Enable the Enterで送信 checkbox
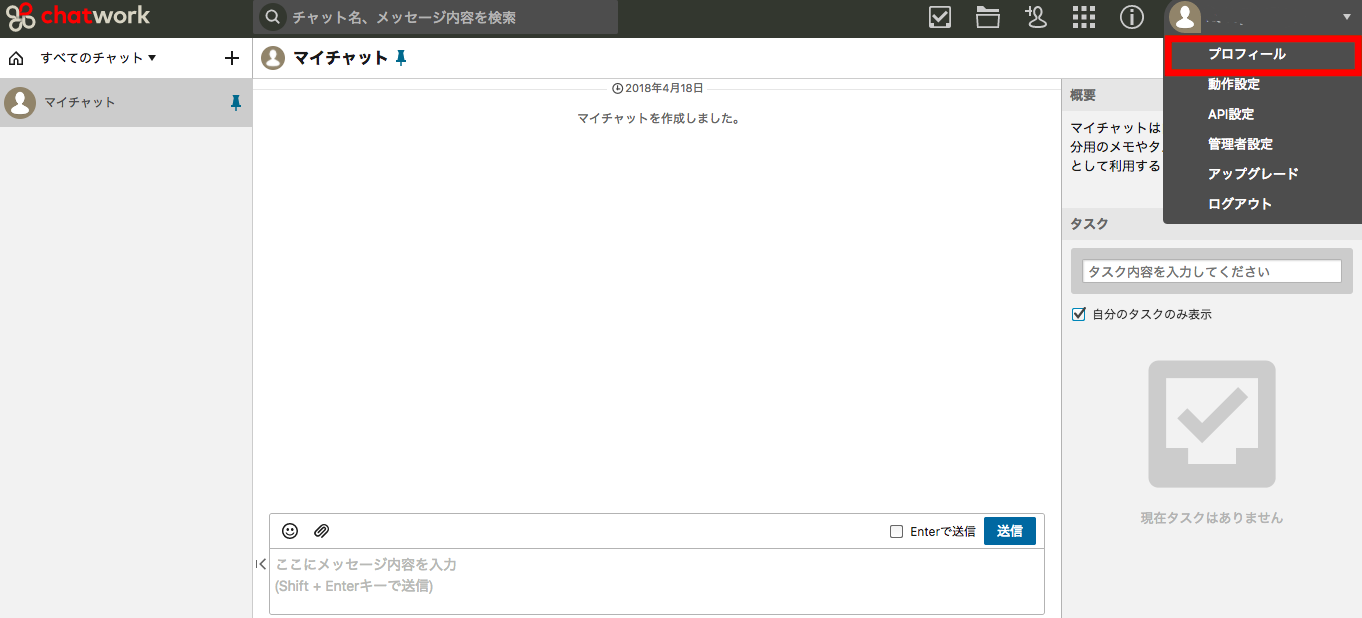This screenshot has width=1362, height=618. 897,532
